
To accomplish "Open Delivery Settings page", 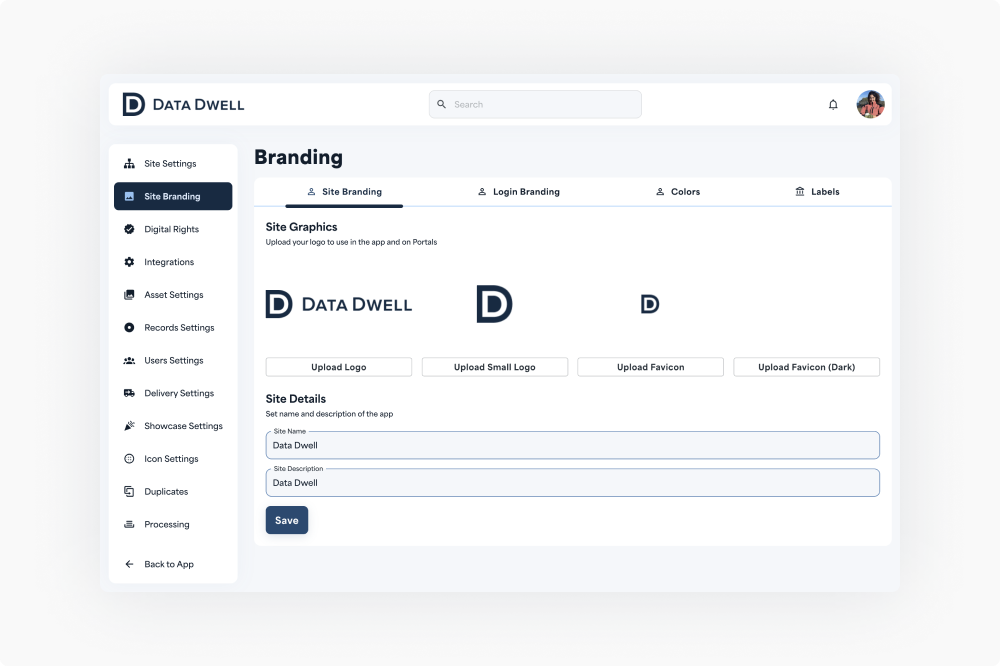I will click(x=173, y=393).
